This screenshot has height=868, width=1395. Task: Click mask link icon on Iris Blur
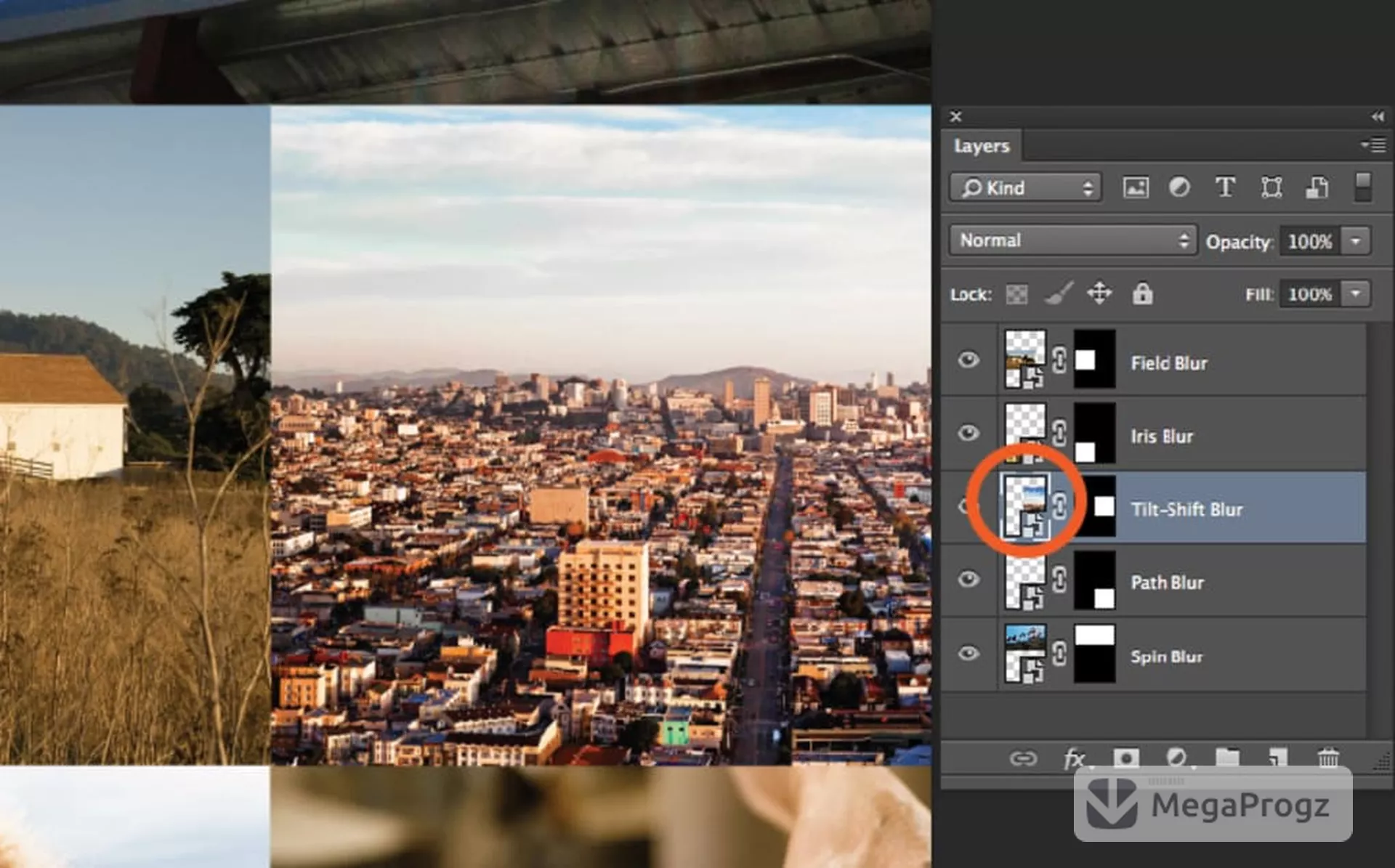tap(1059, 434)
